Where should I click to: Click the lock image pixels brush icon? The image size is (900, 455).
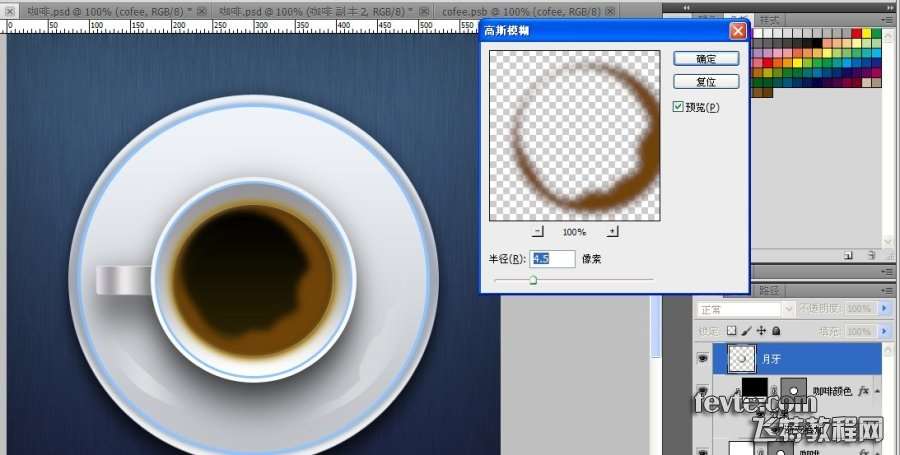(746, 331)
